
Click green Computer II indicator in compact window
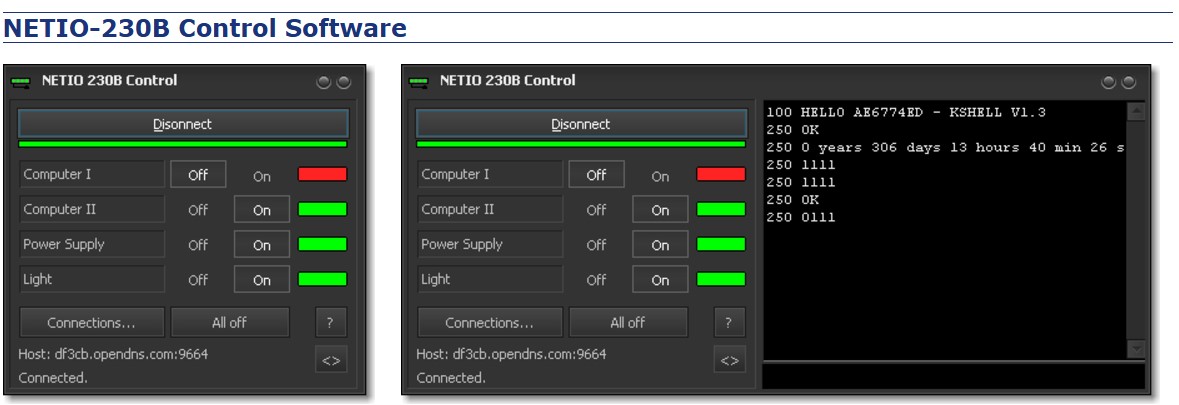coord(323,209)
